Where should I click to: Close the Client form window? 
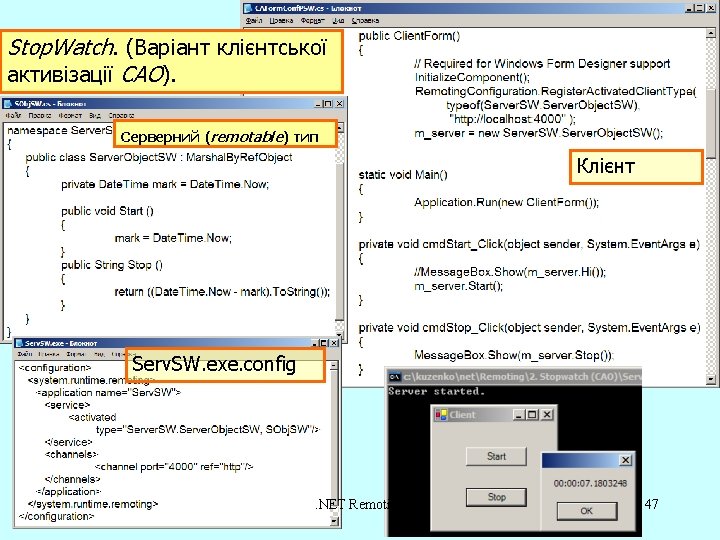click(547, 415)
